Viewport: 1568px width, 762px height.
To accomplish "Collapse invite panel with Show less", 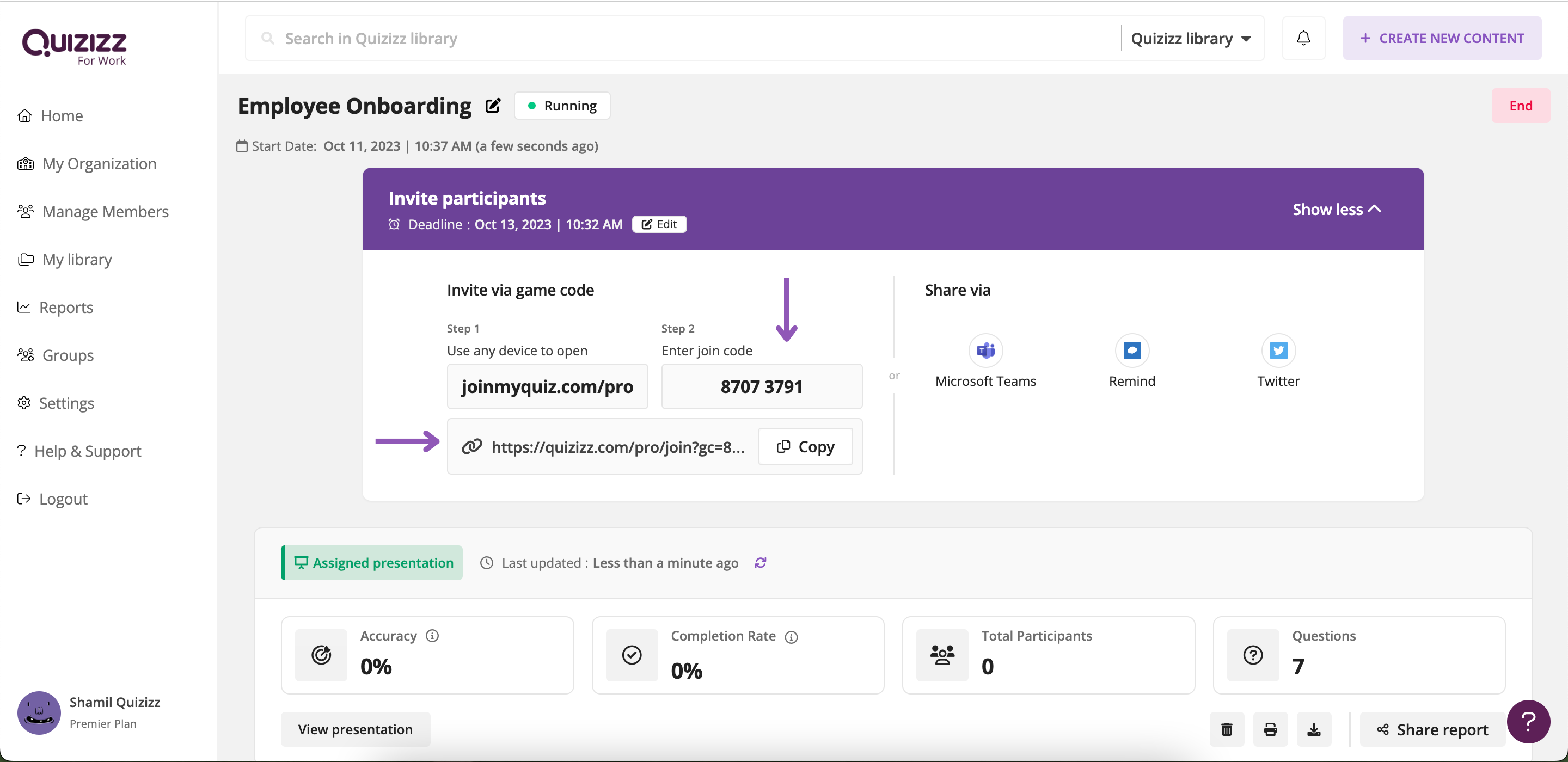I will tap(1337, 210).
